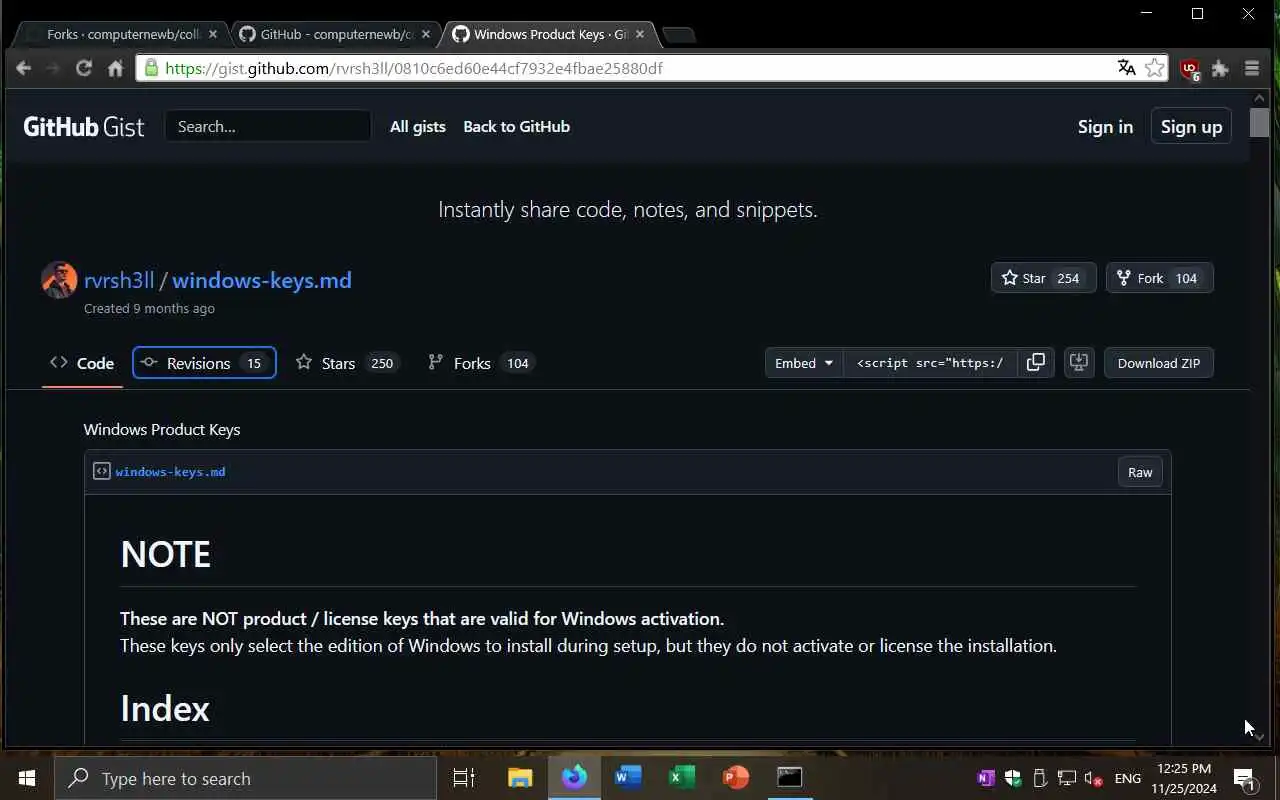The height and width of the screenshot is (800, 1280).
Task: Click the Sign up button
Action: point(1191,127)
